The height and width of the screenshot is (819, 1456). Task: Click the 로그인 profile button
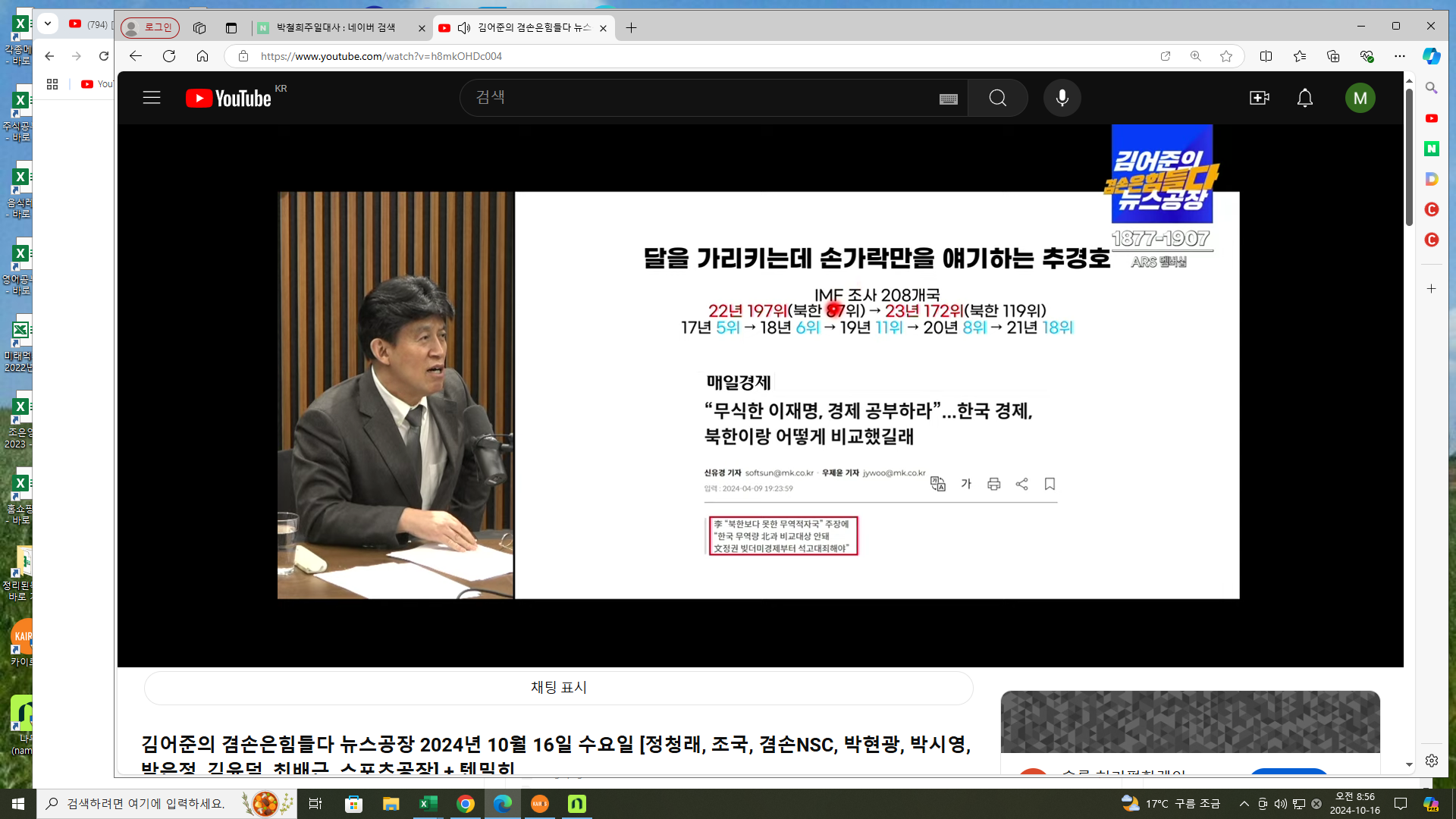pos(150,28)
